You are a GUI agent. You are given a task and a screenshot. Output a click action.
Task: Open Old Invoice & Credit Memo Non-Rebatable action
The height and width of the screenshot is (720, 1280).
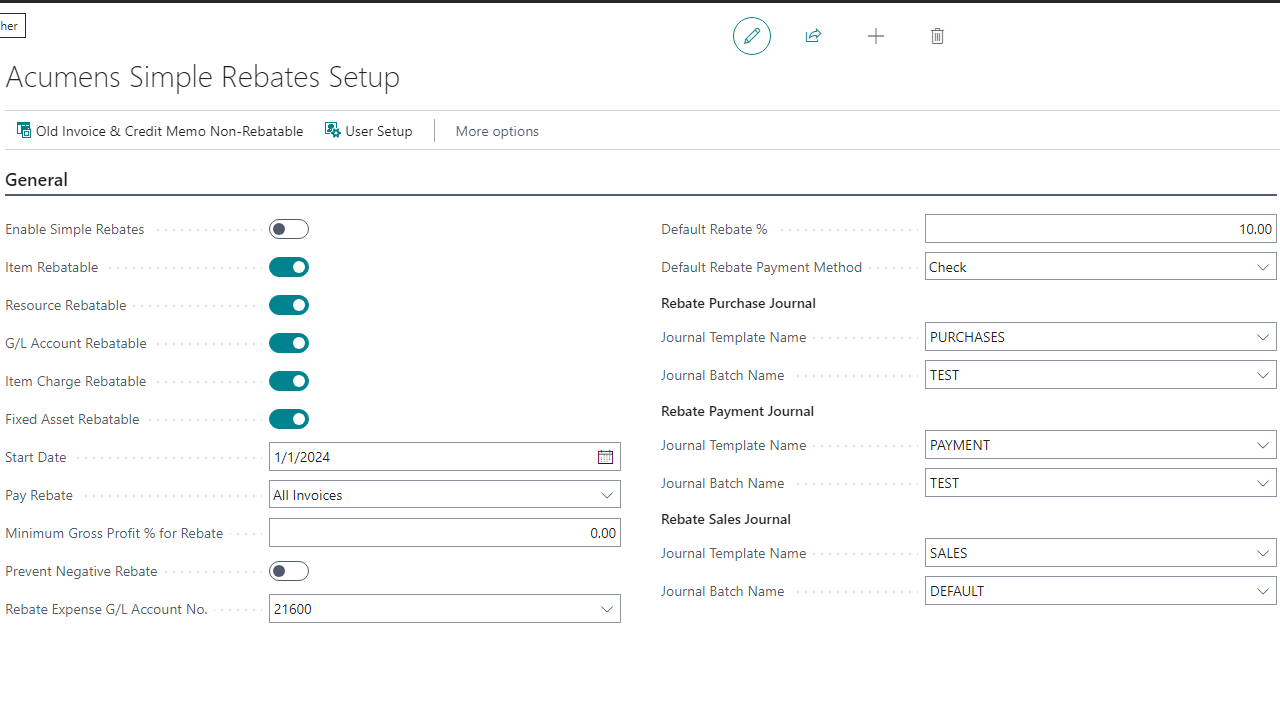click(169, 131)
